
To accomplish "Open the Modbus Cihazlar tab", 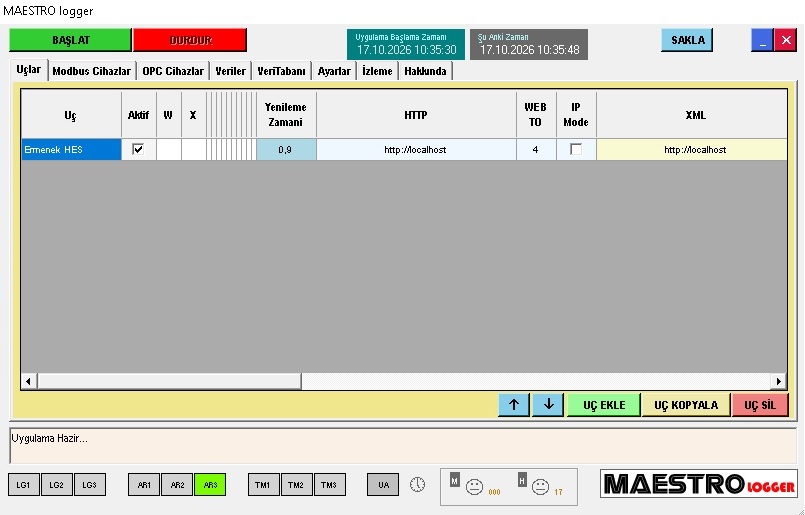I will pyautogui.click(x=92, y=71).
